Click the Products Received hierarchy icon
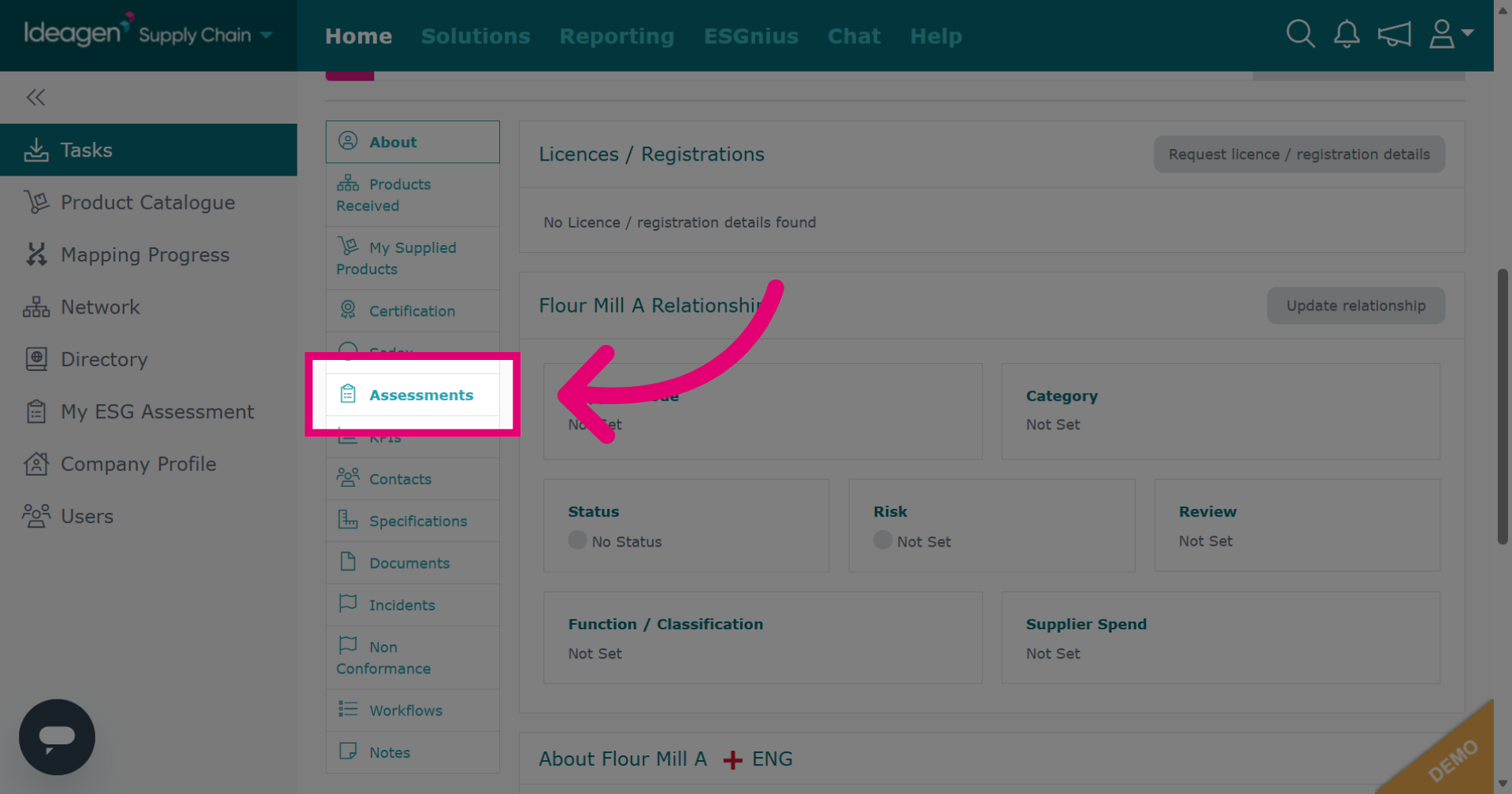 click(x=348, y=184)
